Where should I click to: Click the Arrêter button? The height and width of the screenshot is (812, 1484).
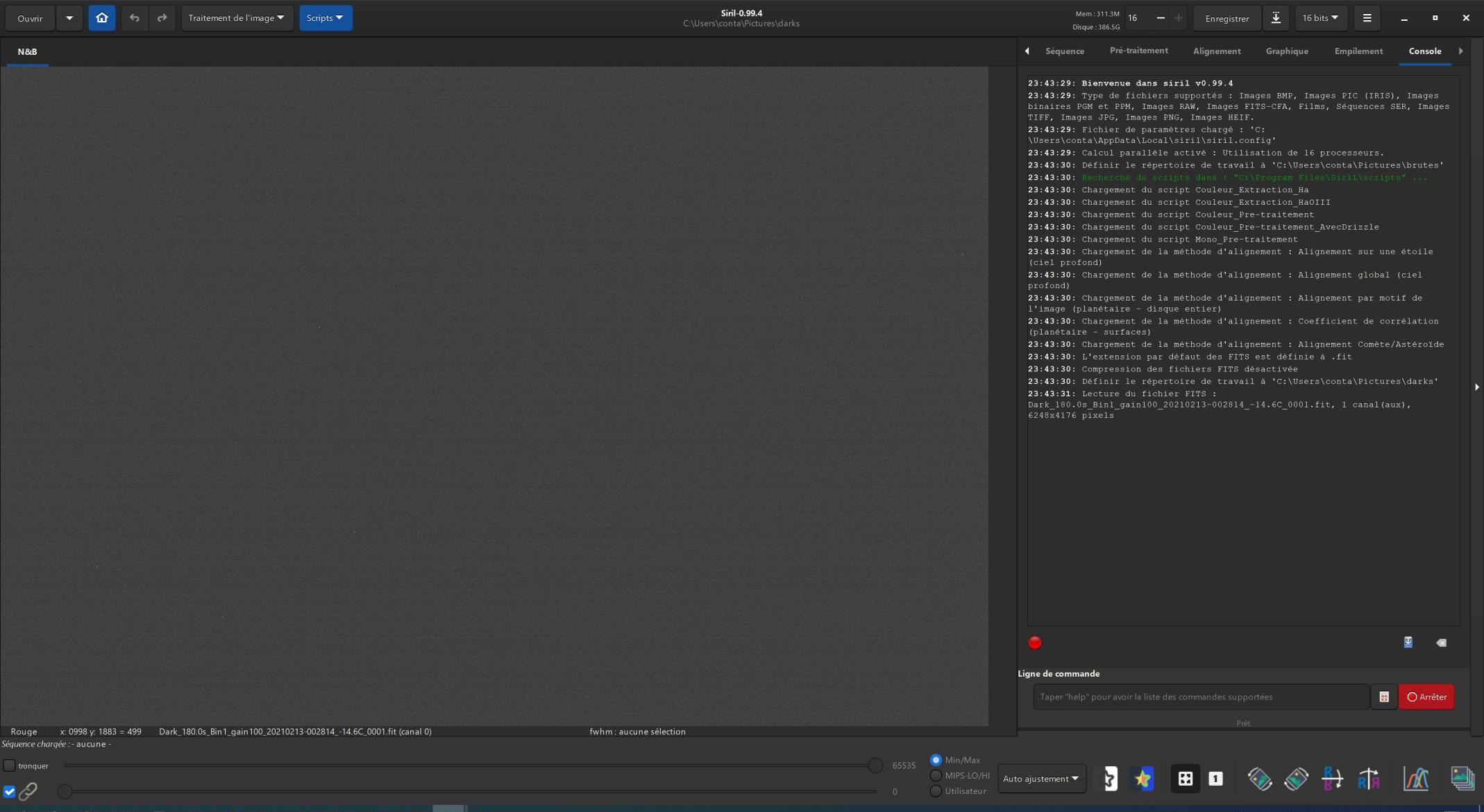click(1426, 697)
